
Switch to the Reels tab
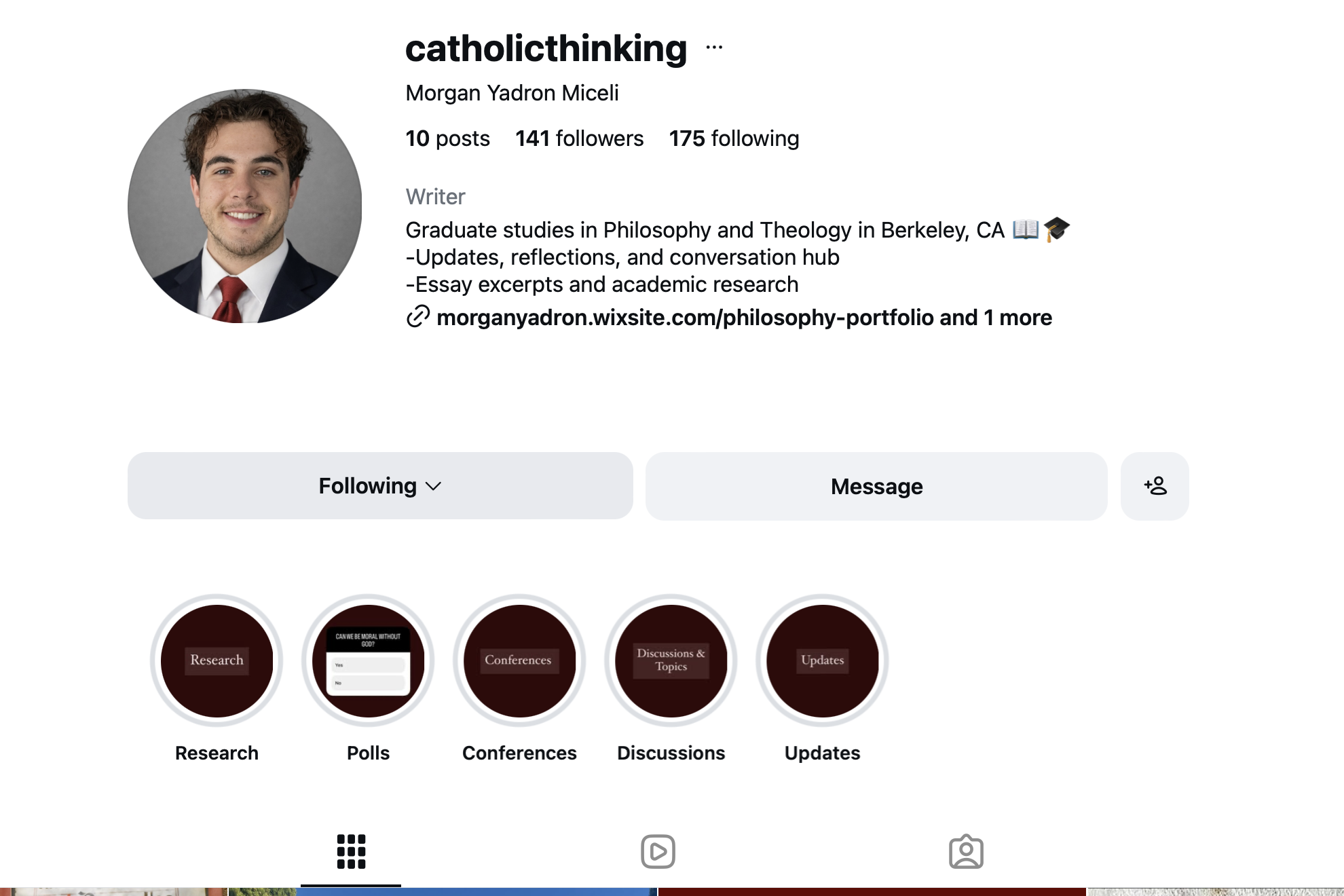pyautogui.click(x=658, y=851)
